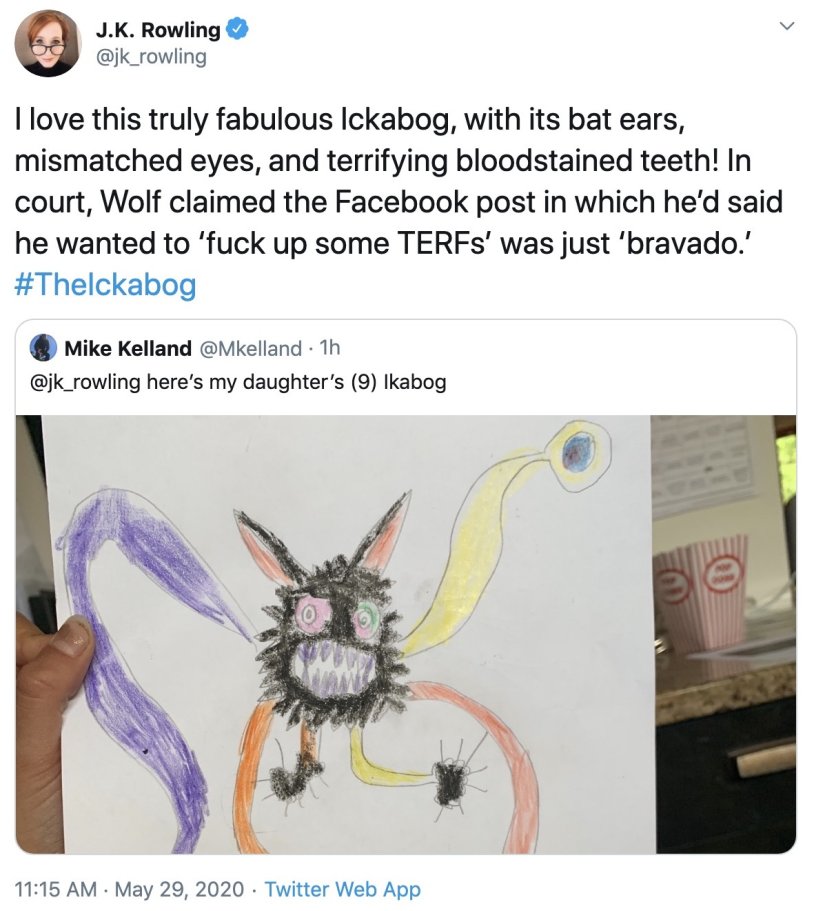The height and width of the screenshot is (911, 814).
Task: Follow the #TheIckabog hashtag link
Action: (105, 285)
